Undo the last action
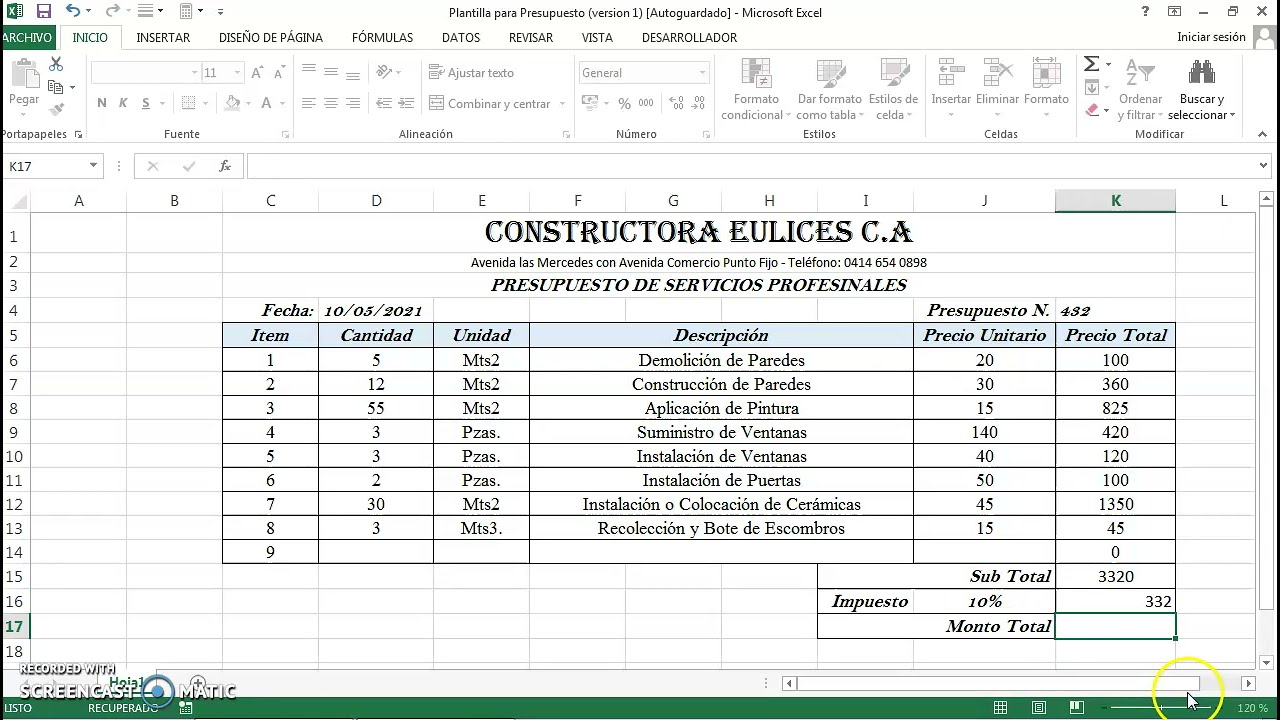Viewport: 1280px width, 720px height. pos(73,12)
